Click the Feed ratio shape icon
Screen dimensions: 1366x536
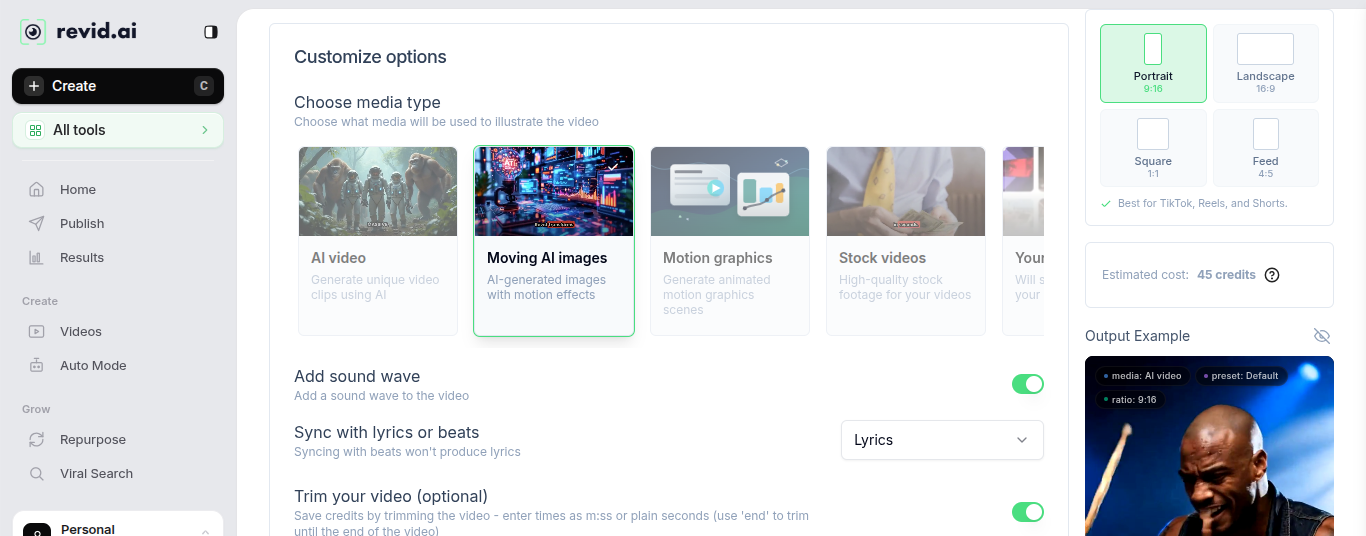coord(1265,134)
